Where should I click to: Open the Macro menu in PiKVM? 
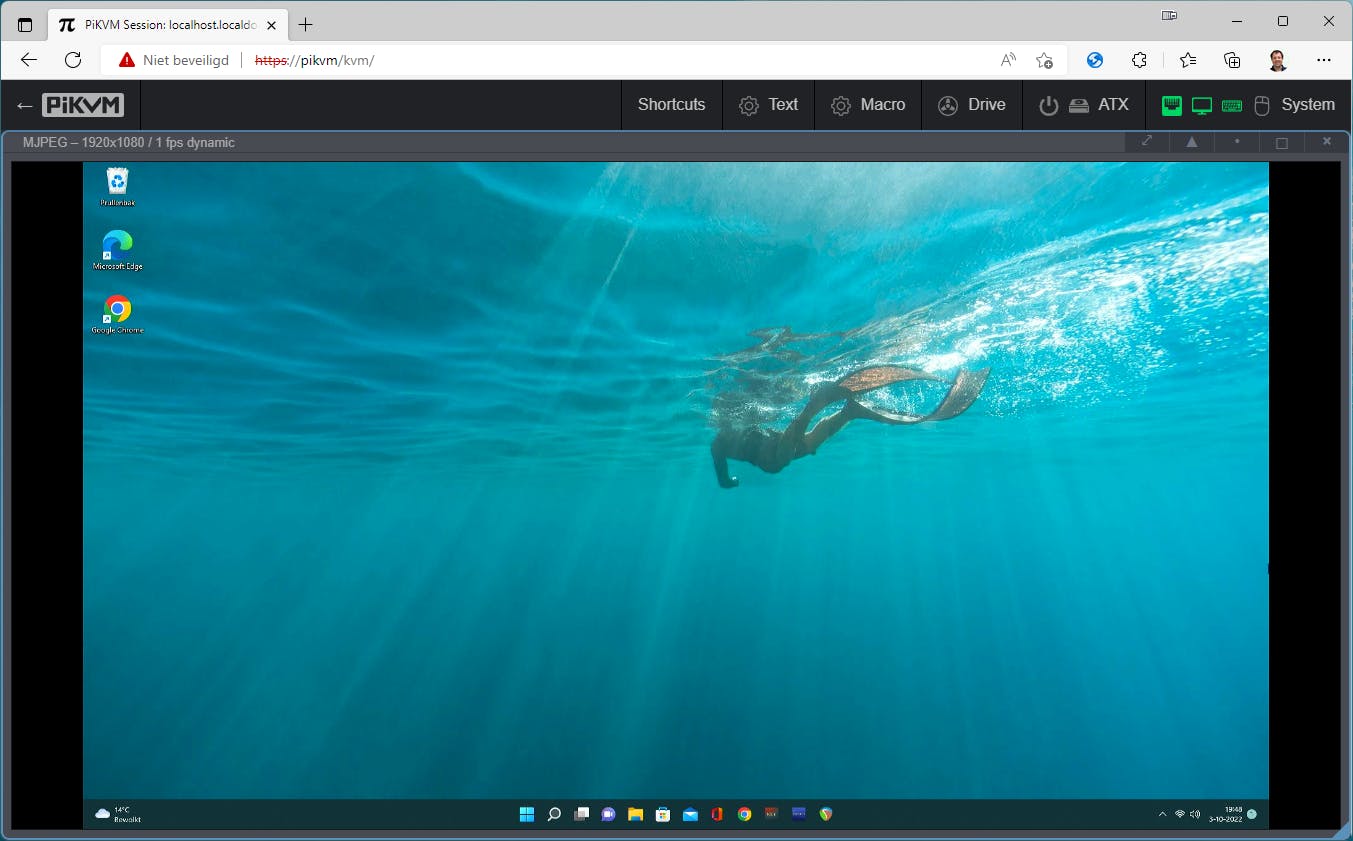(x=868, y=105)
